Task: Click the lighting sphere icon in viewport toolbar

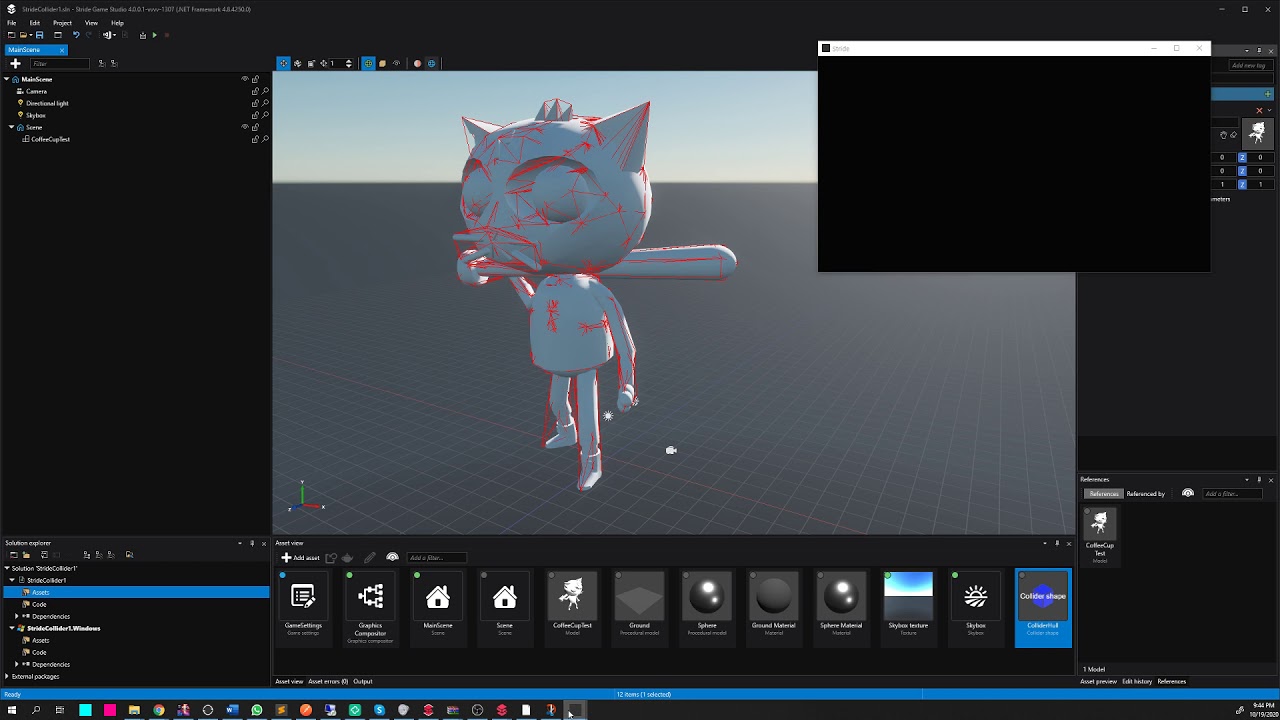Action: (418, 63)
